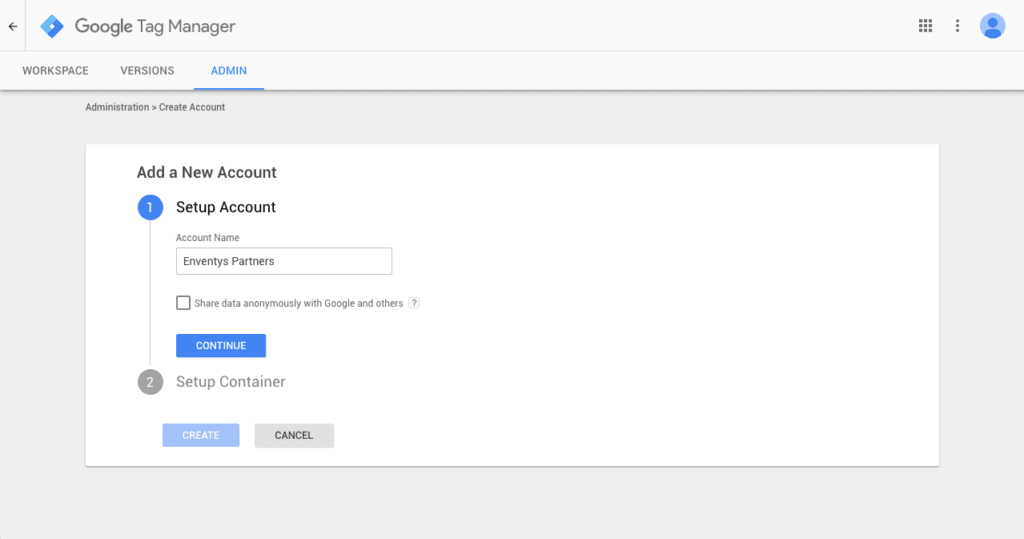The image size is (1024, 539).
Task: Switch to the Workspace tab
Action: coord(55,71)
